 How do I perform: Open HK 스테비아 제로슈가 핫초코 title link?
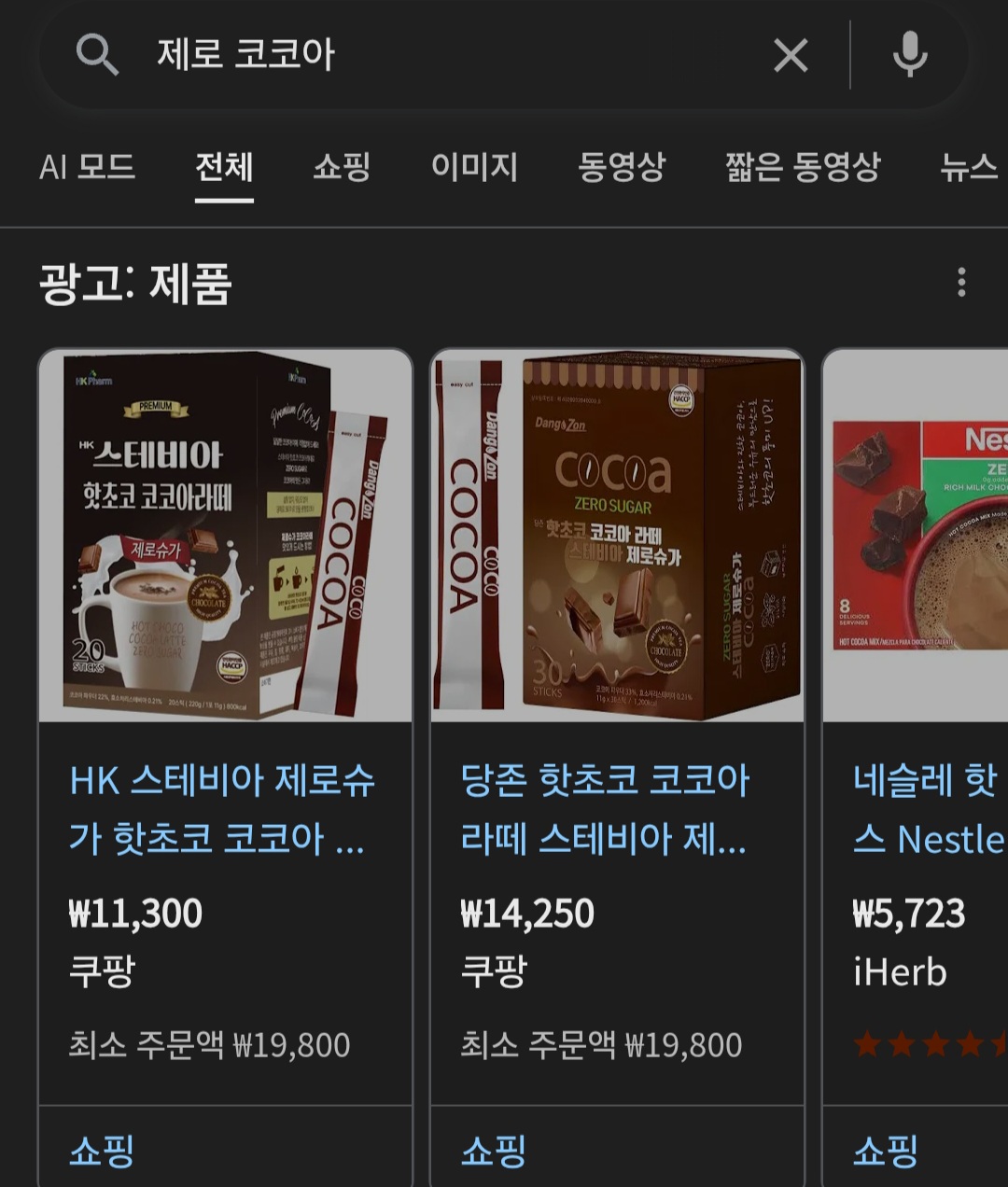222,809
